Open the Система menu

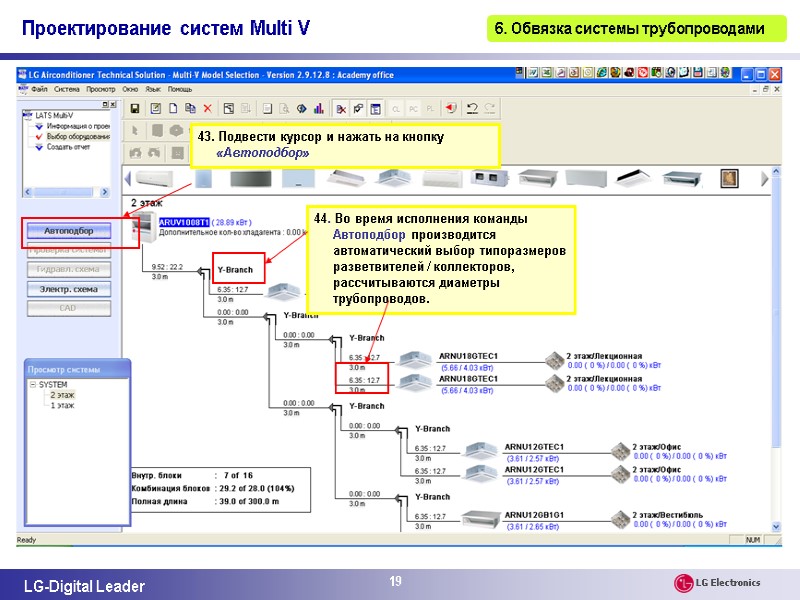coord(67,89)
